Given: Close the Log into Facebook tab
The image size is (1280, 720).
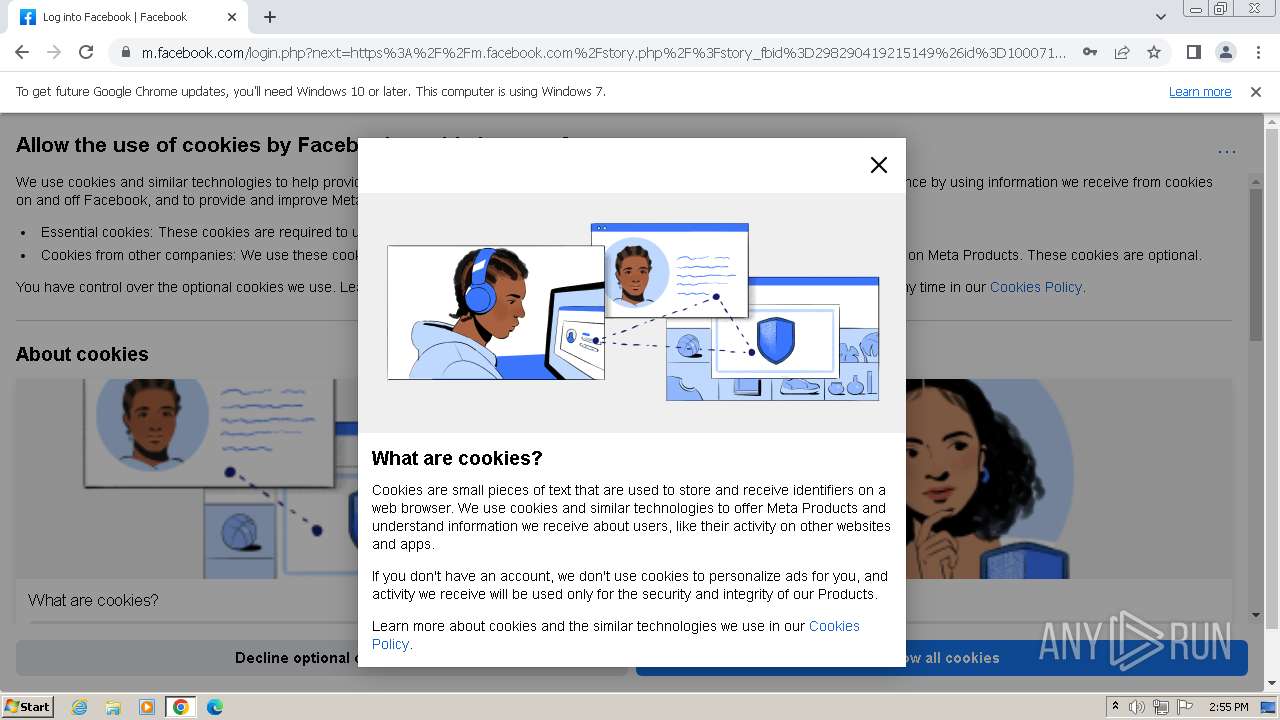Looking at the screenshot, I should point(232,17).
